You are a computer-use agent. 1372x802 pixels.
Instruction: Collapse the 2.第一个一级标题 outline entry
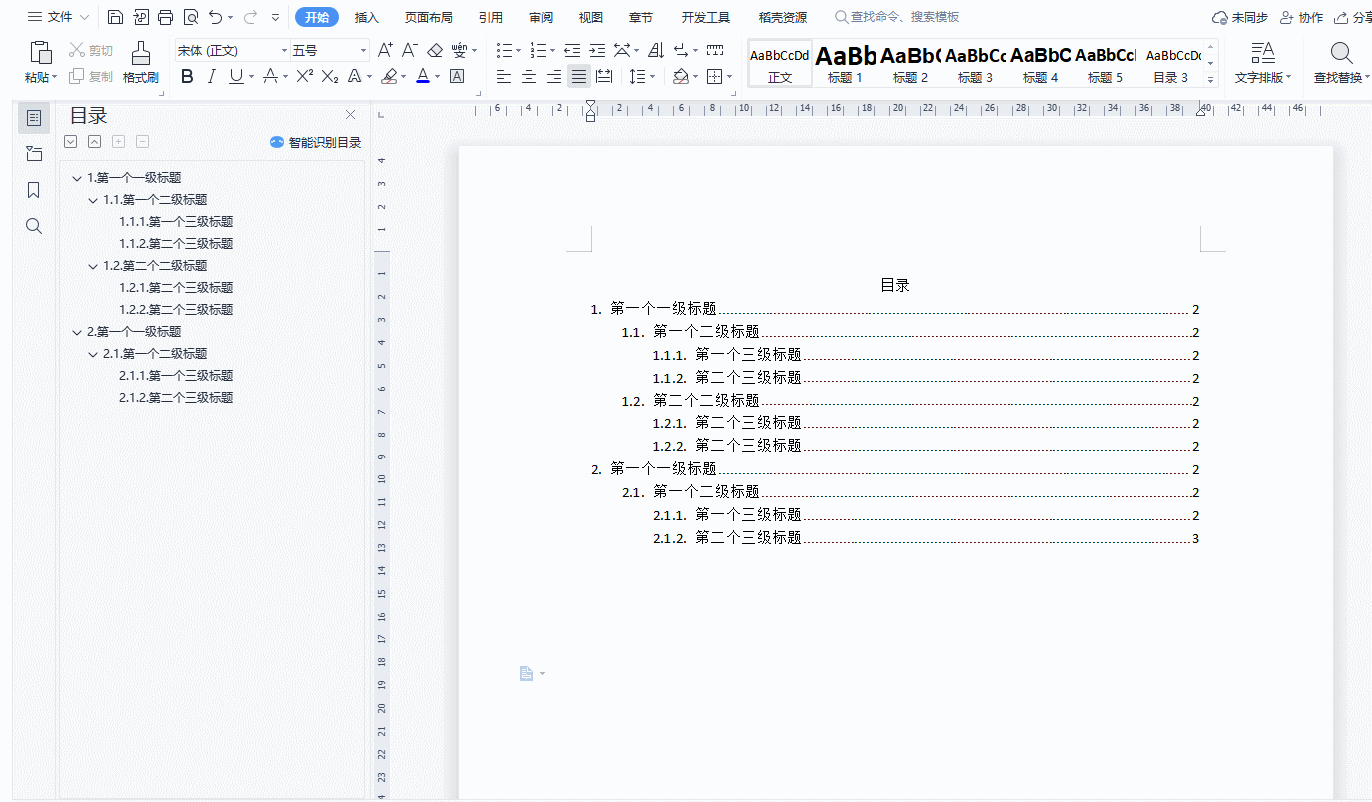(76, 331)
